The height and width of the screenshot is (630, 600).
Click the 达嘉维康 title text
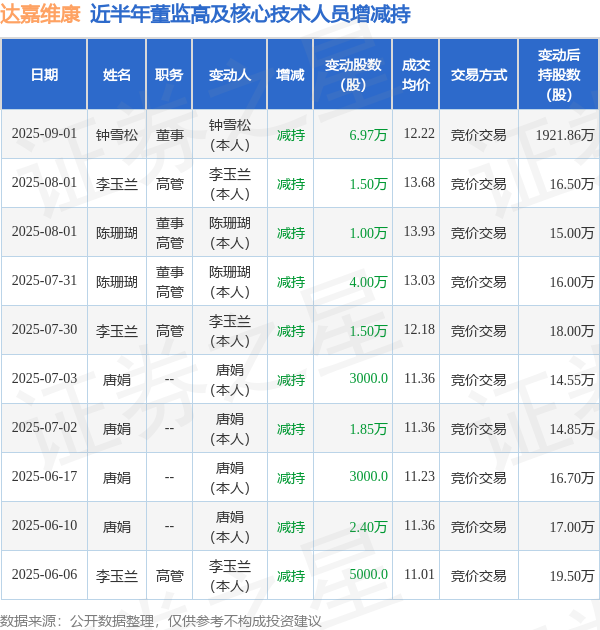pos(40,14)
